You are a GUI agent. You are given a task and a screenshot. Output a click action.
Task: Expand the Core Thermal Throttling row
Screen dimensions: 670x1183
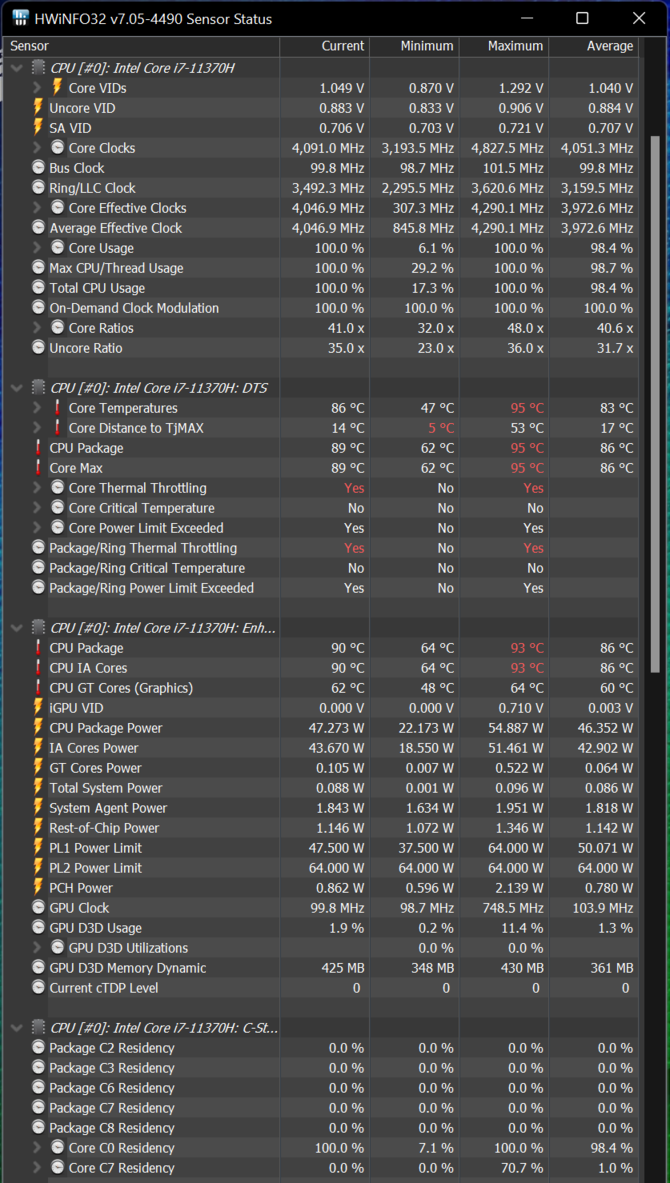click(37, 487)
